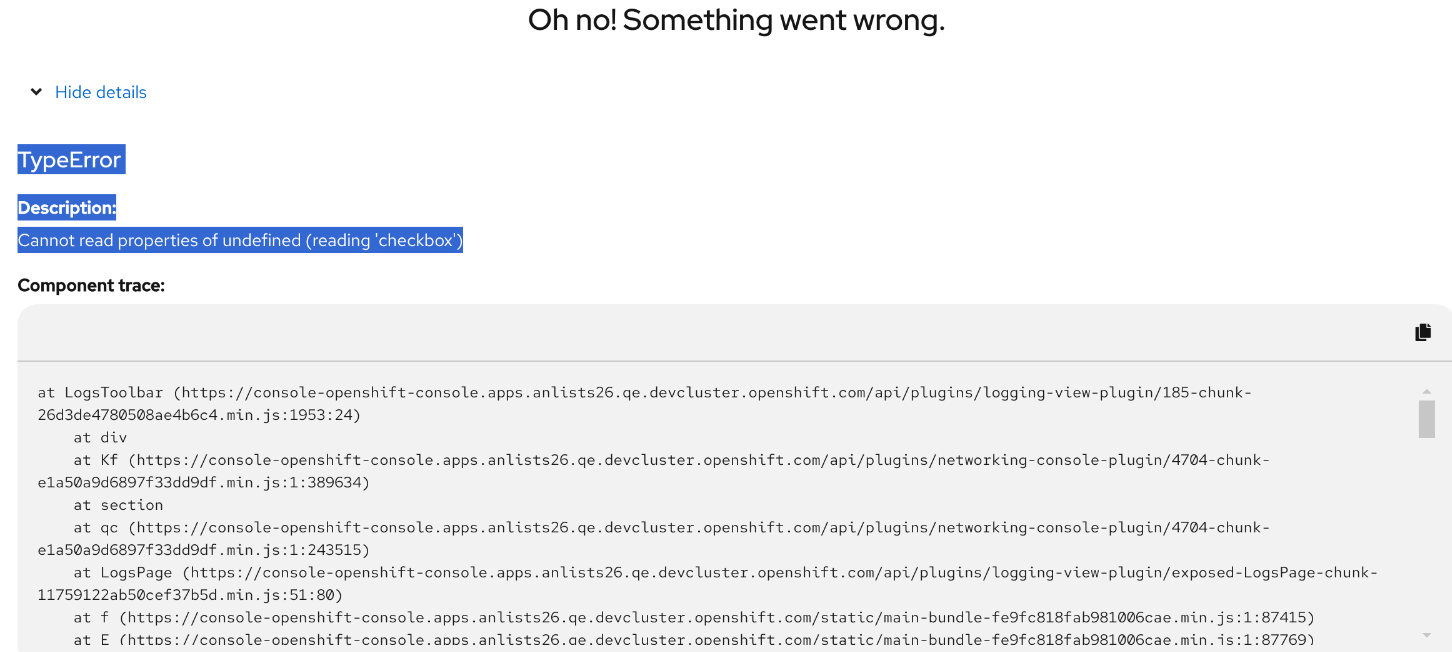Click the scrollbar thumb in trace box
Screen dimensions: 1452x652
[1426, 419]
